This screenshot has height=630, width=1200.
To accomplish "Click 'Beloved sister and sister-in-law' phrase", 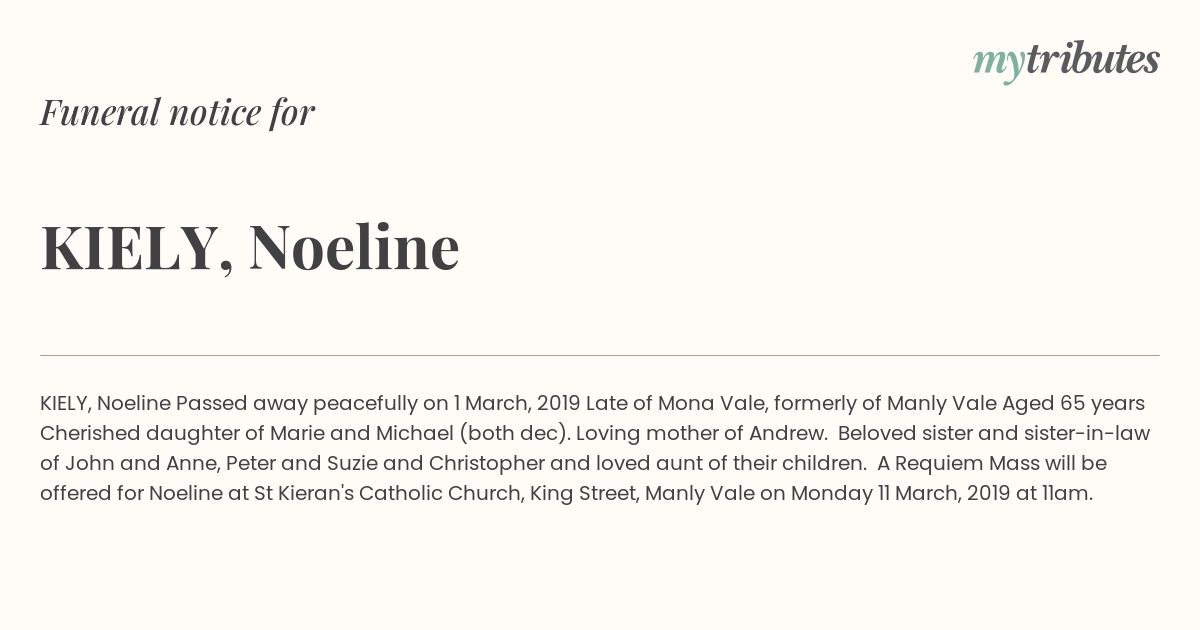I will point(994,434).
